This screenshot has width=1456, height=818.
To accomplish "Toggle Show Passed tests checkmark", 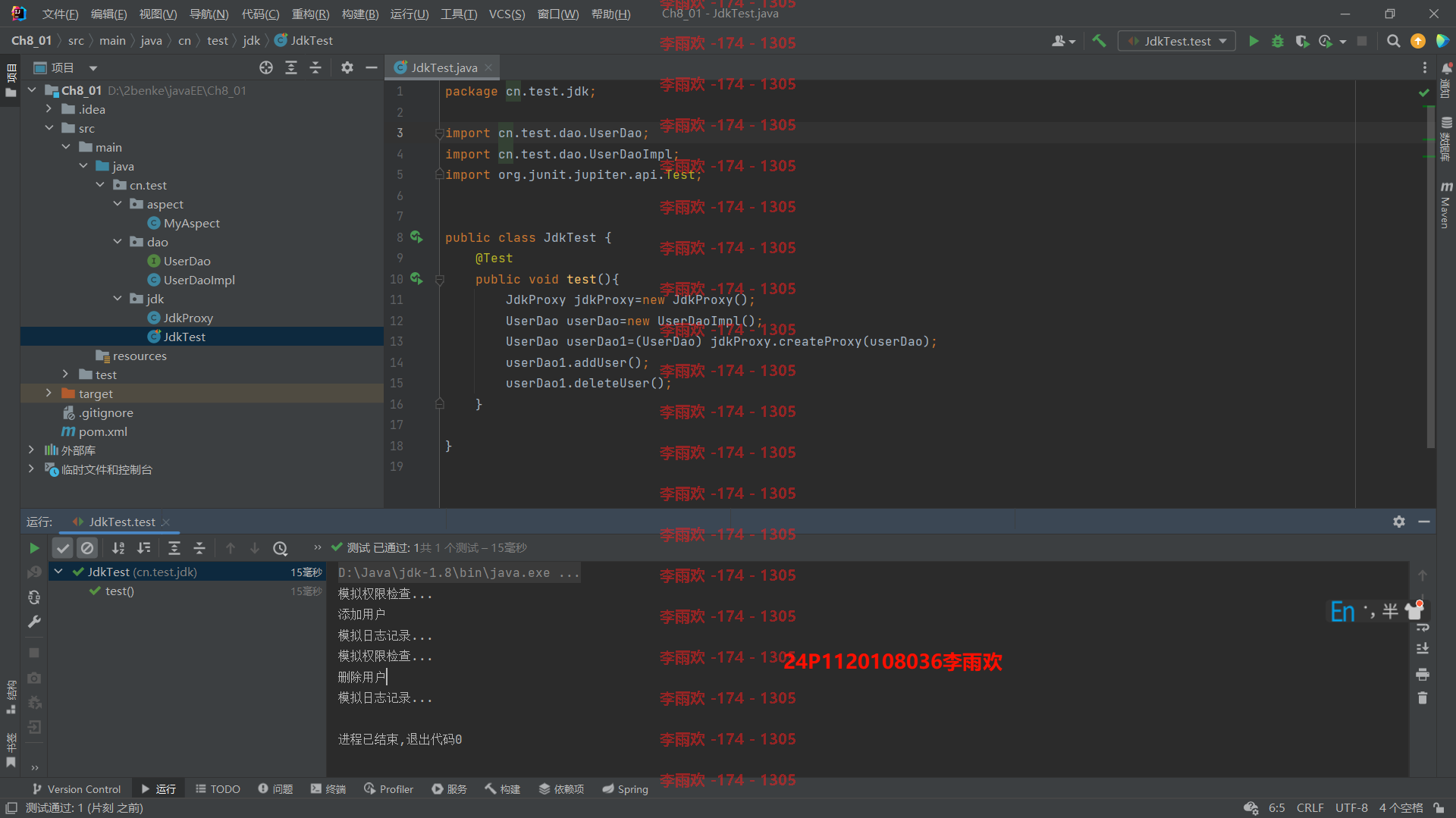I will coord(63,547).
